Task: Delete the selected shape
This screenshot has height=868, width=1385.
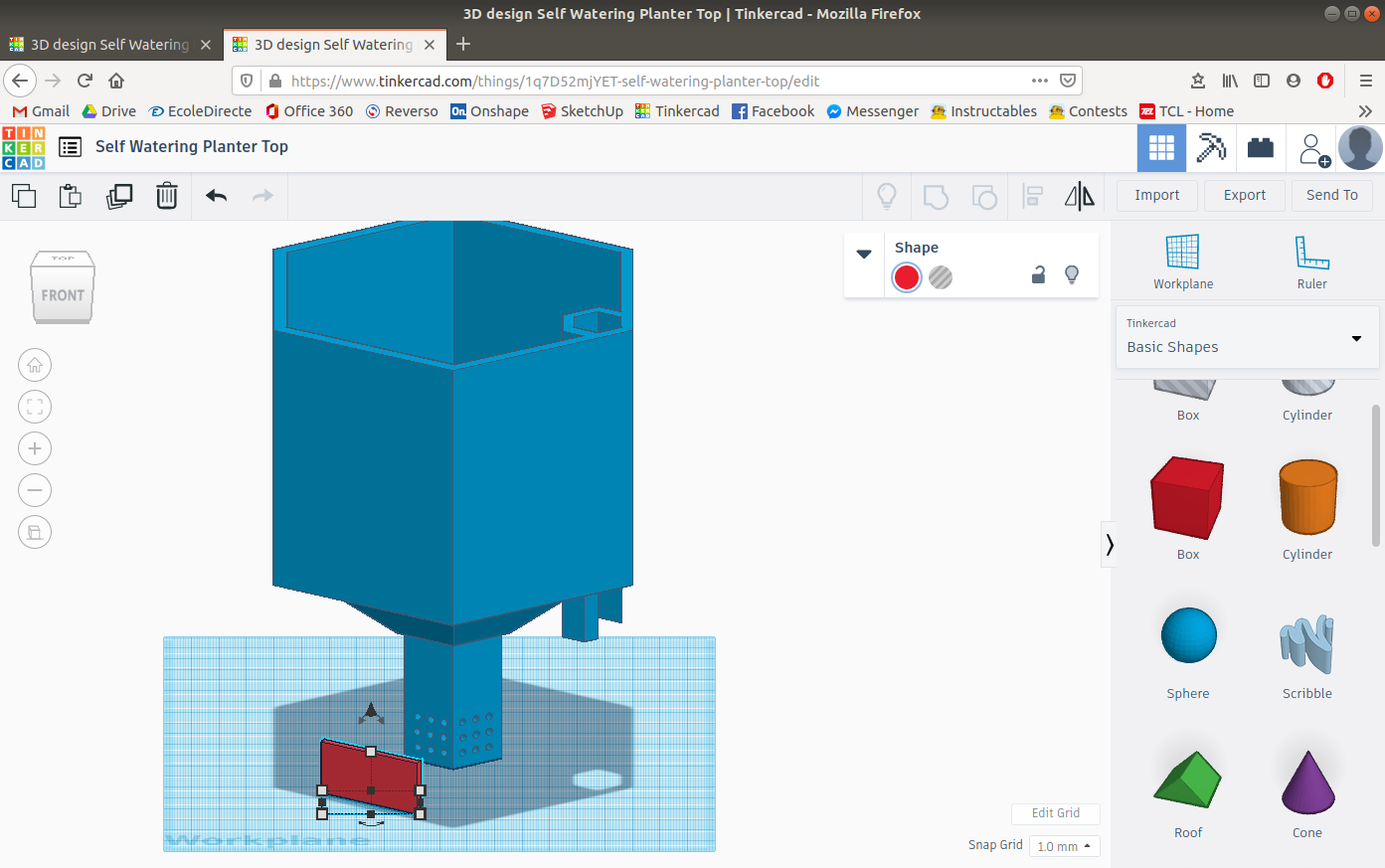Action: tap(166, 196)
